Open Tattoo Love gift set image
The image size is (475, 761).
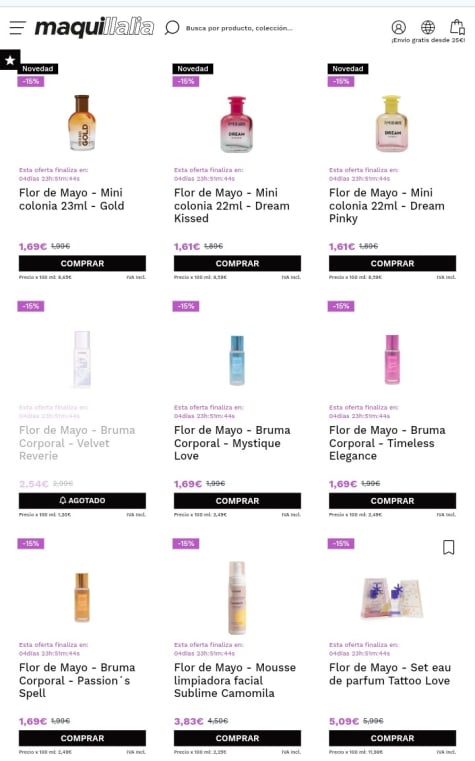(x=392, y=598)
